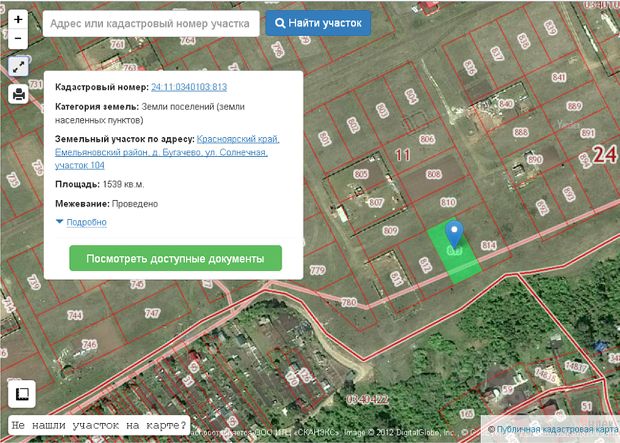This screenshot has height=443, width=620.
Task: Select parcel 780 on the map
Action: click(348, 301)
